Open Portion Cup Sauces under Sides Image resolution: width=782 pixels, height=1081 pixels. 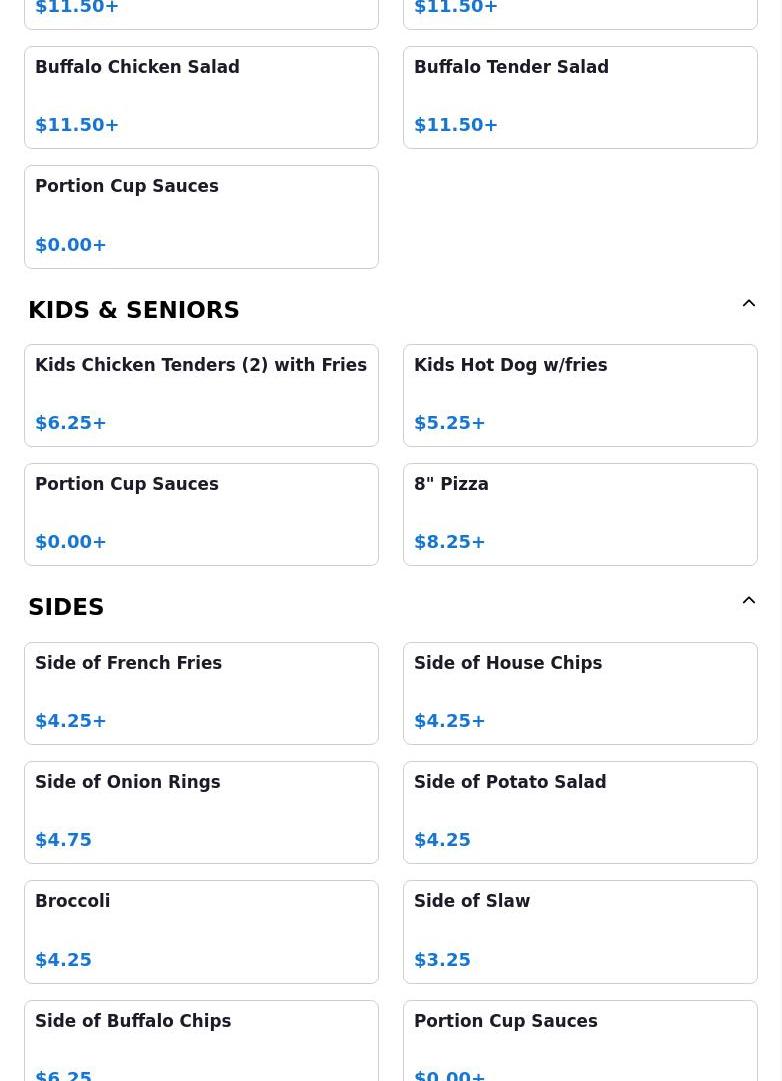[580, 1040]
